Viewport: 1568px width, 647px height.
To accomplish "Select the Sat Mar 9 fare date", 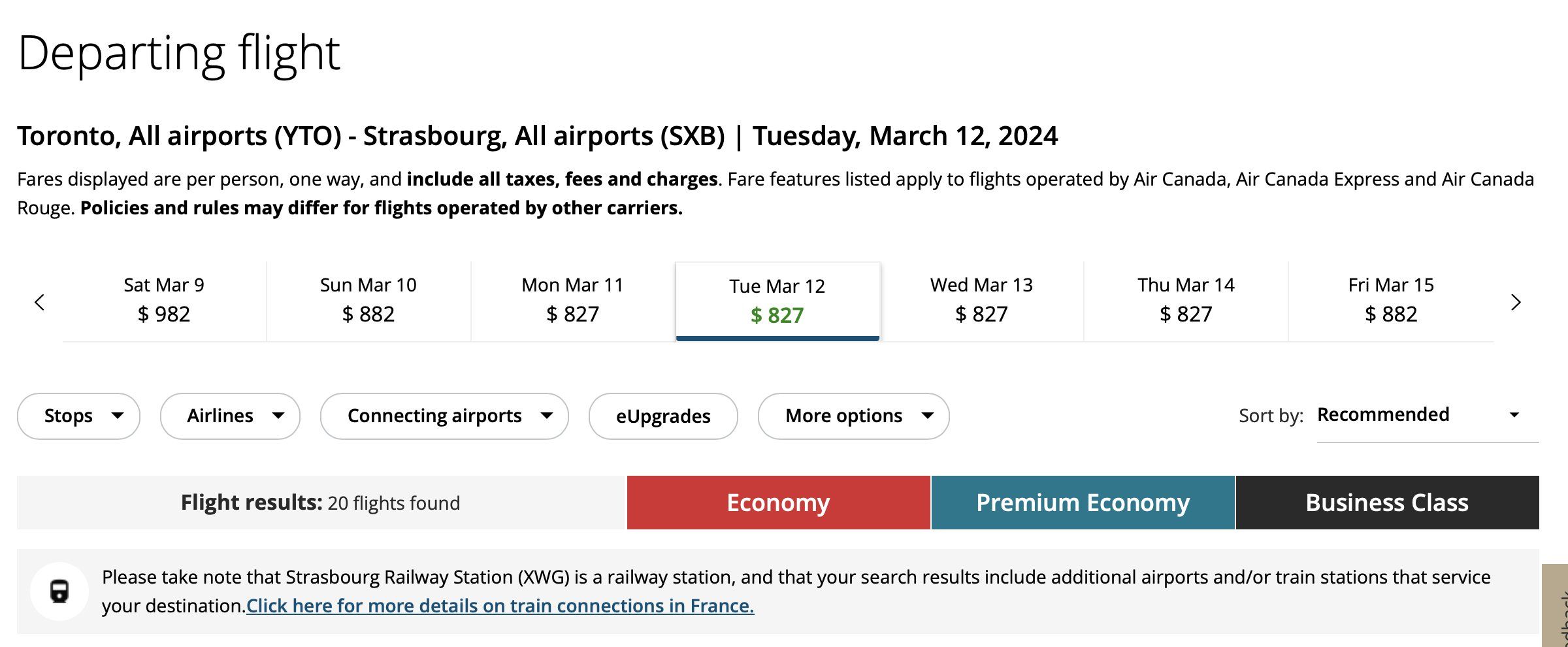I will [x=164, y=301].
